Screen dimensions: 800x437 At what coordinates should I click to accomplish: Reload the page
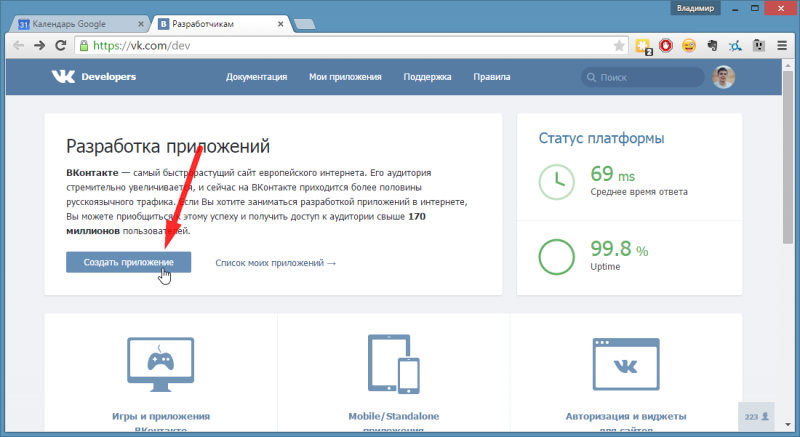61,46
